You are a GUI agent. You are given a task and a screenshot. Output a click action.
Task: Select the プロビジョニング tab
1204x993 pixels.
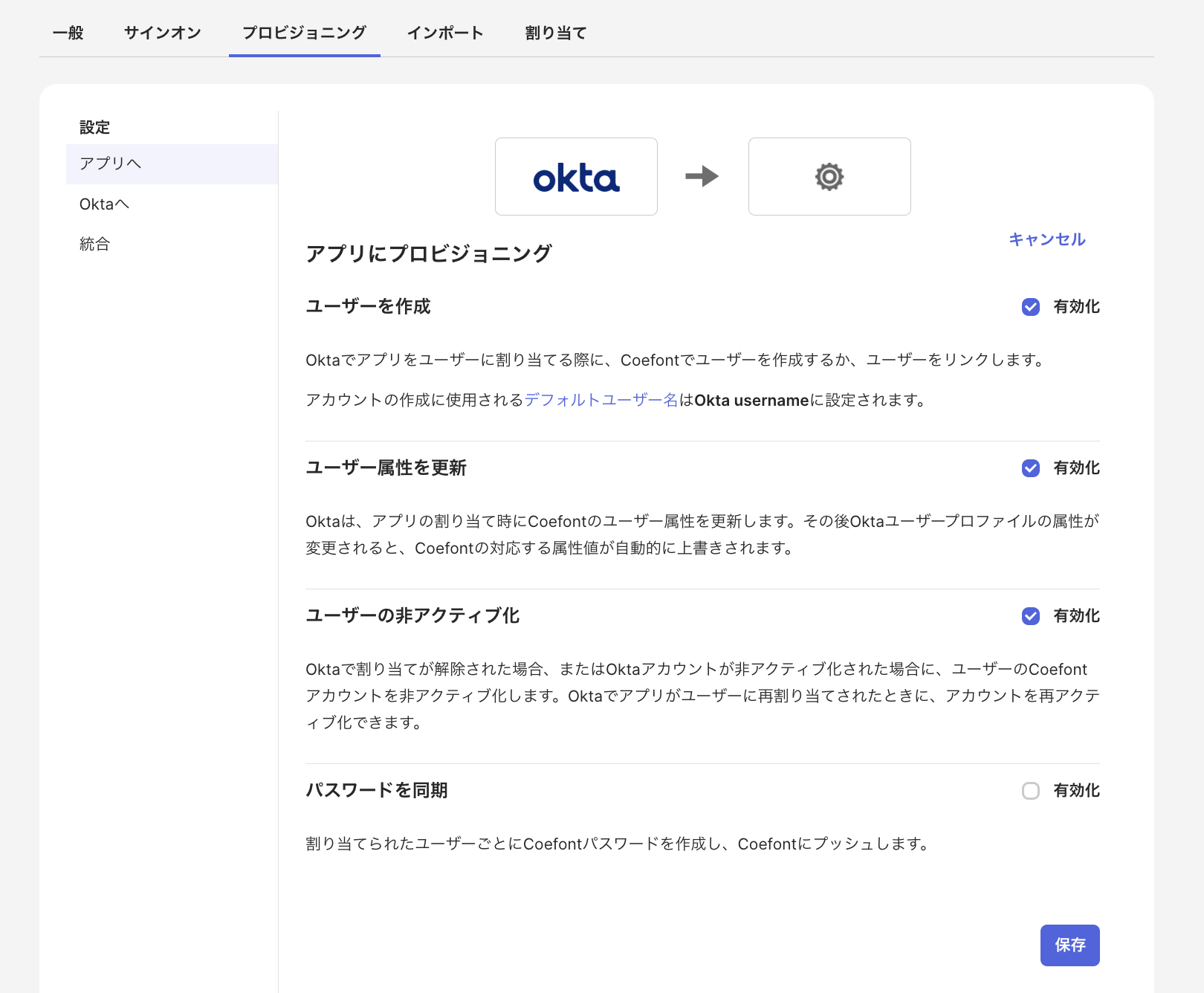tap(305, 33)
